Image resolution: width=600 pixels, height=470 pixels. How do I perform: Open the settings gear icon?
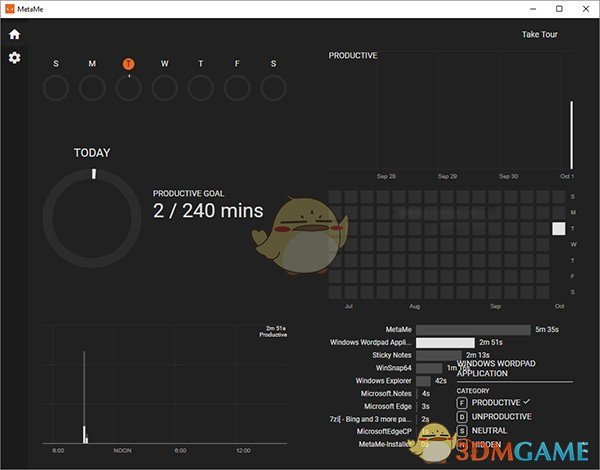[x=15, y=58]
